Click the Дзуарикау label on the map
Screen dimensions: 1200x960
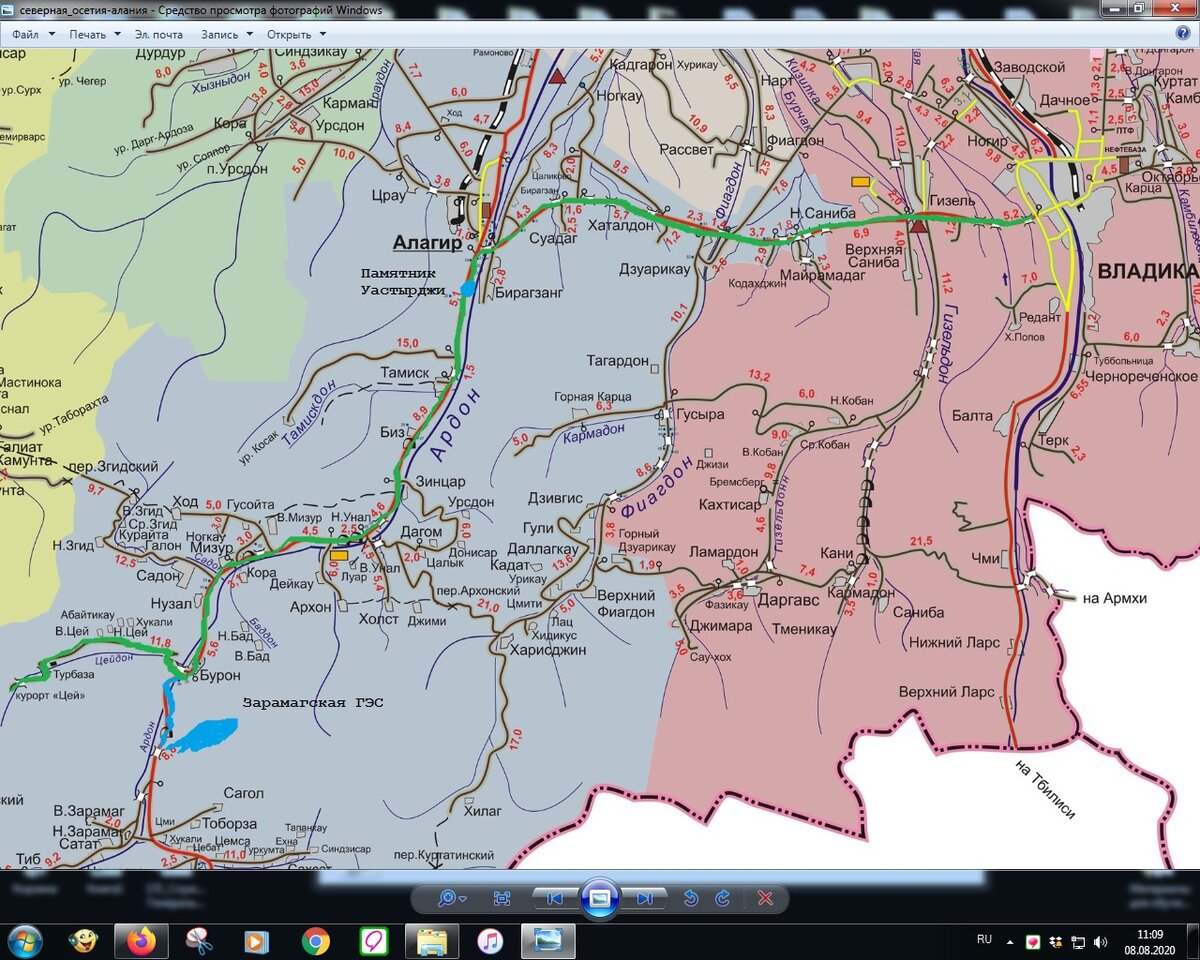(x=654, y=269)
